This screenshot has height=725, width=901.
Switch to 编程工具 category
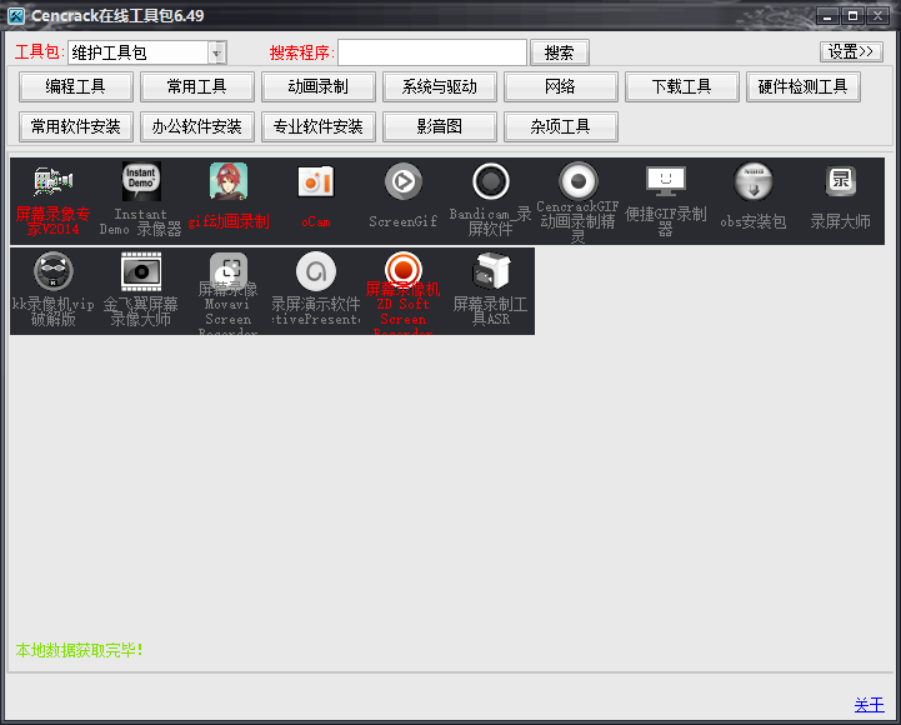[x=76, y=87]
